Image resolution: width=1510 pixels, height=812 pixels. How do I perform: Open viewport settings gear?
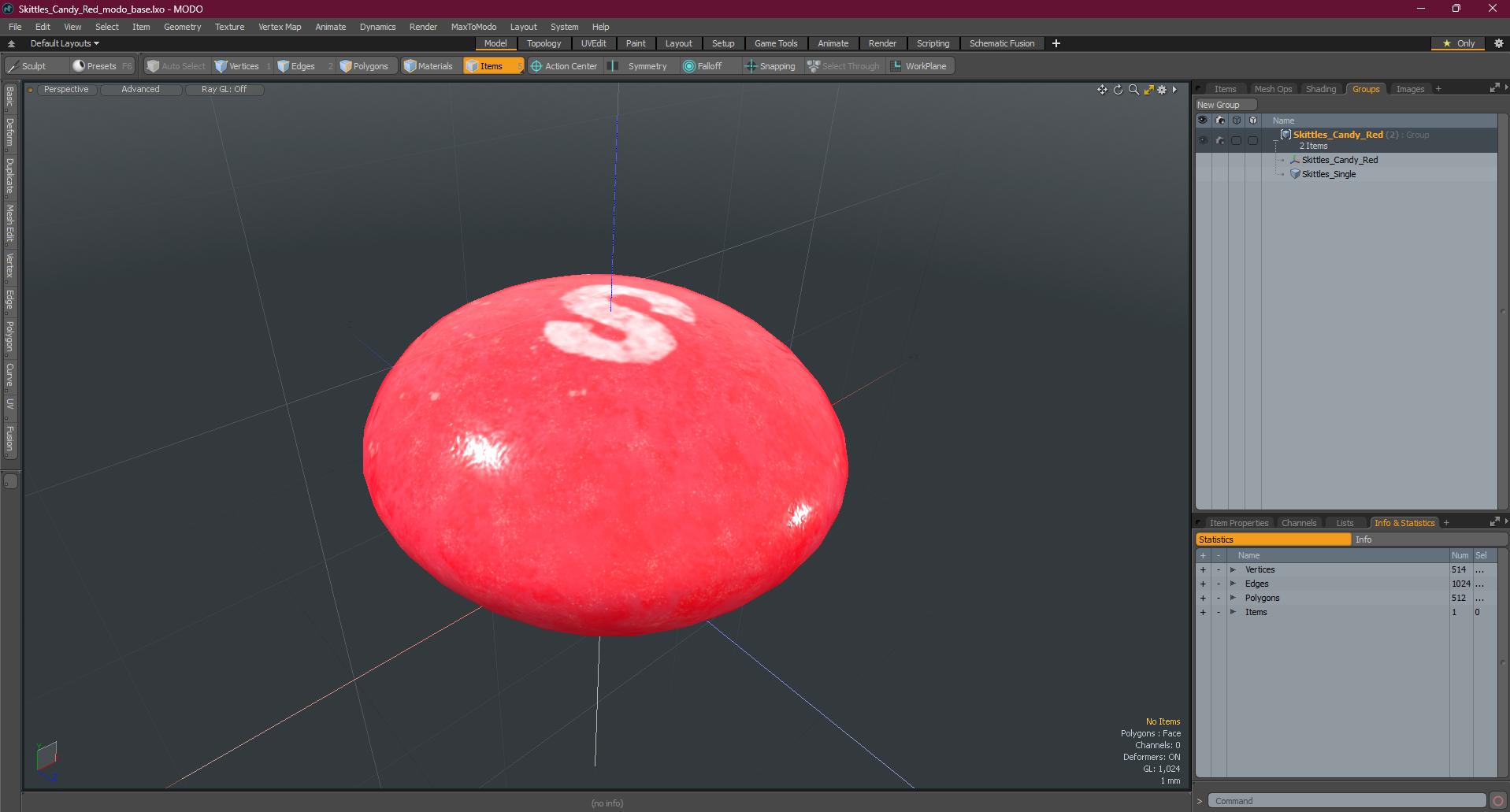pyautogui.click(x=1162, y=90)
